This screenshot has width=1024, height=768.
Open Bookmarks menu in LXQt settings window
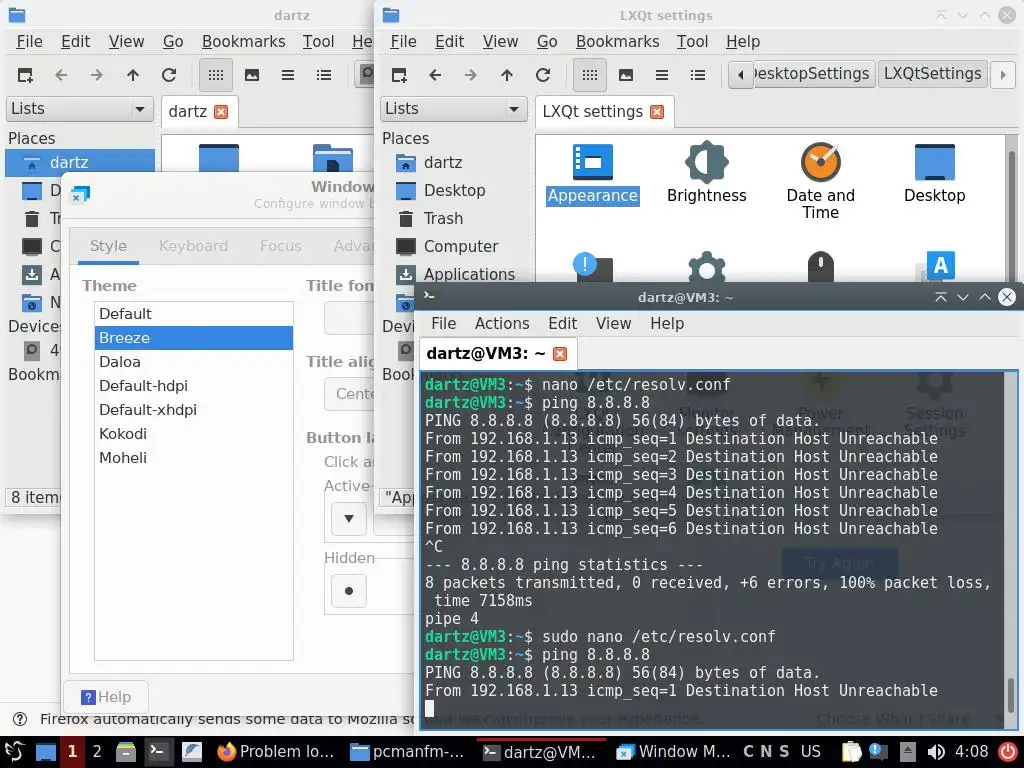pyautogui.click(x=617, y=41)
